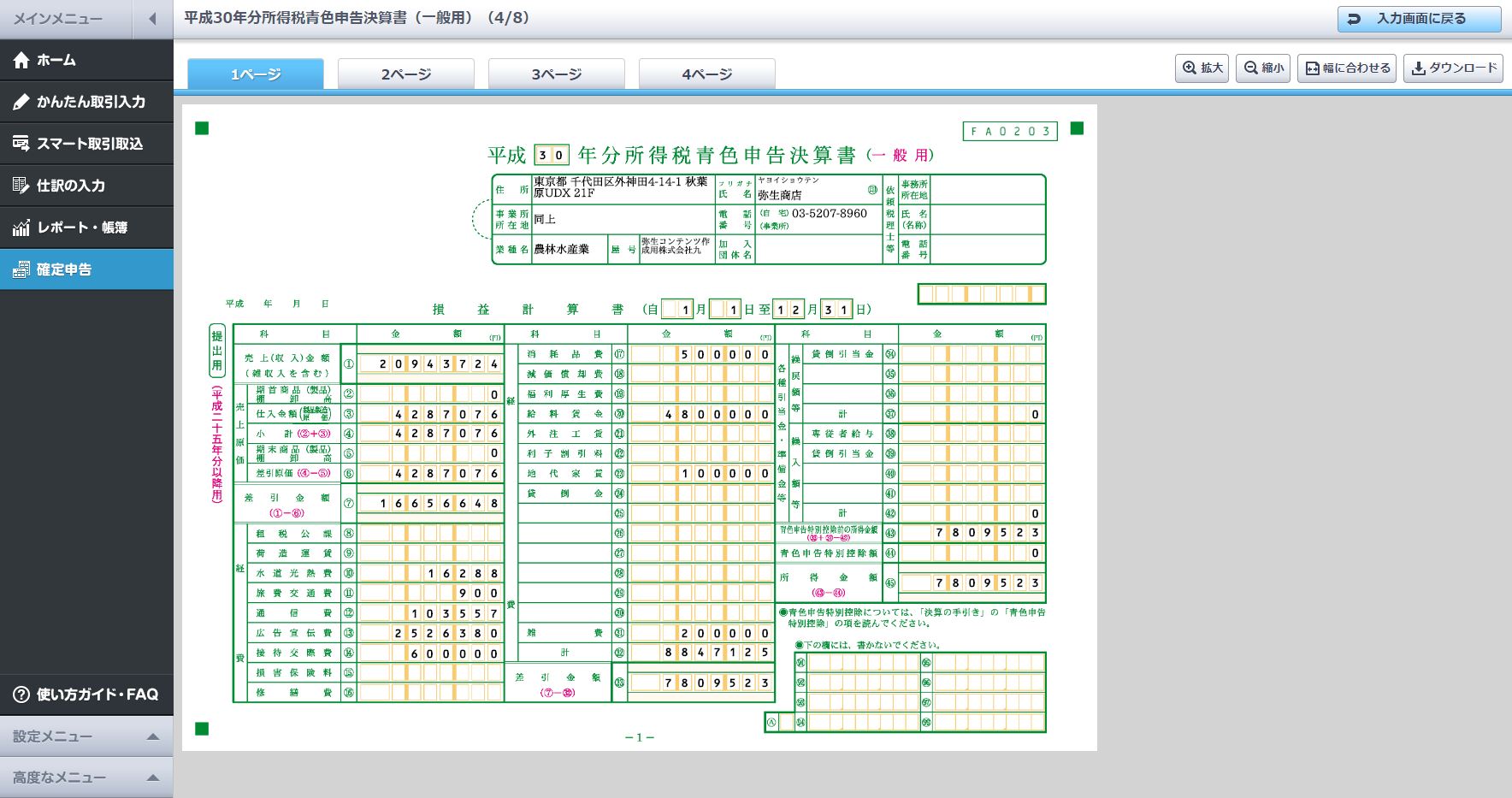Click the 仕訳の入力 journal icon
1512x798 pixels.
pos(21,186)
